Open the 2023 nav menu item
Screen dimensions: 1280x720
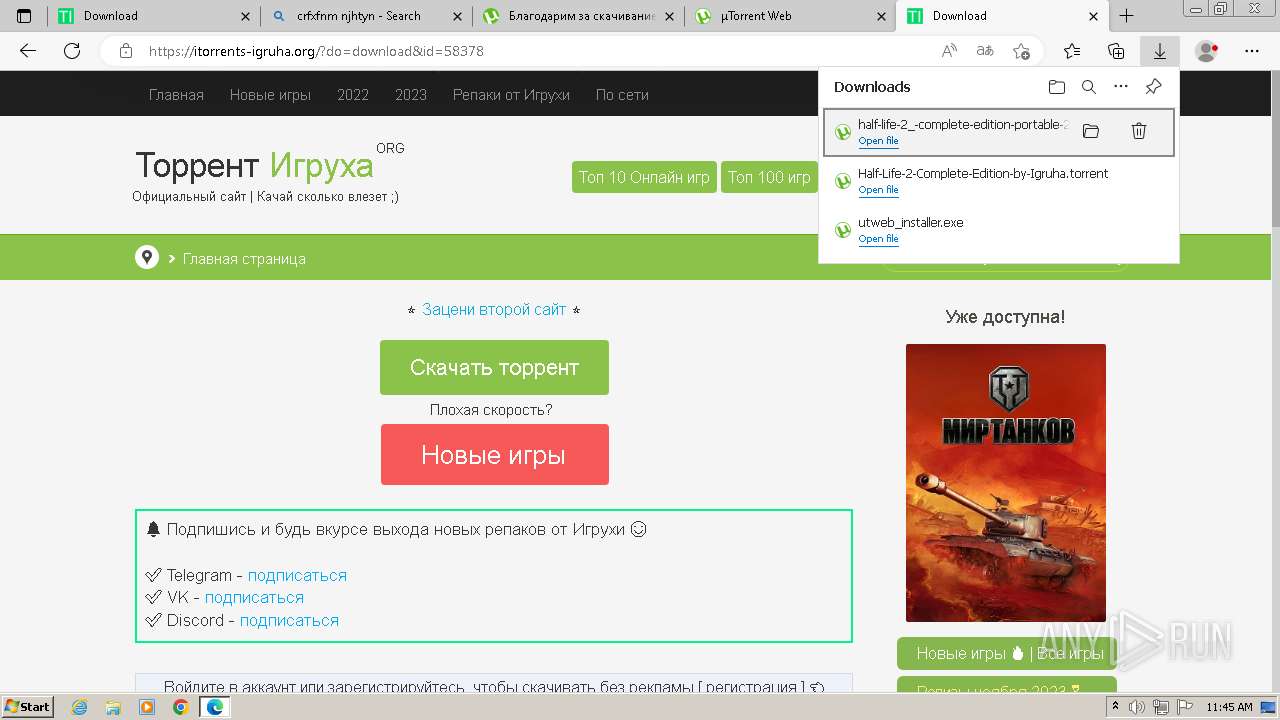point(411,95)
